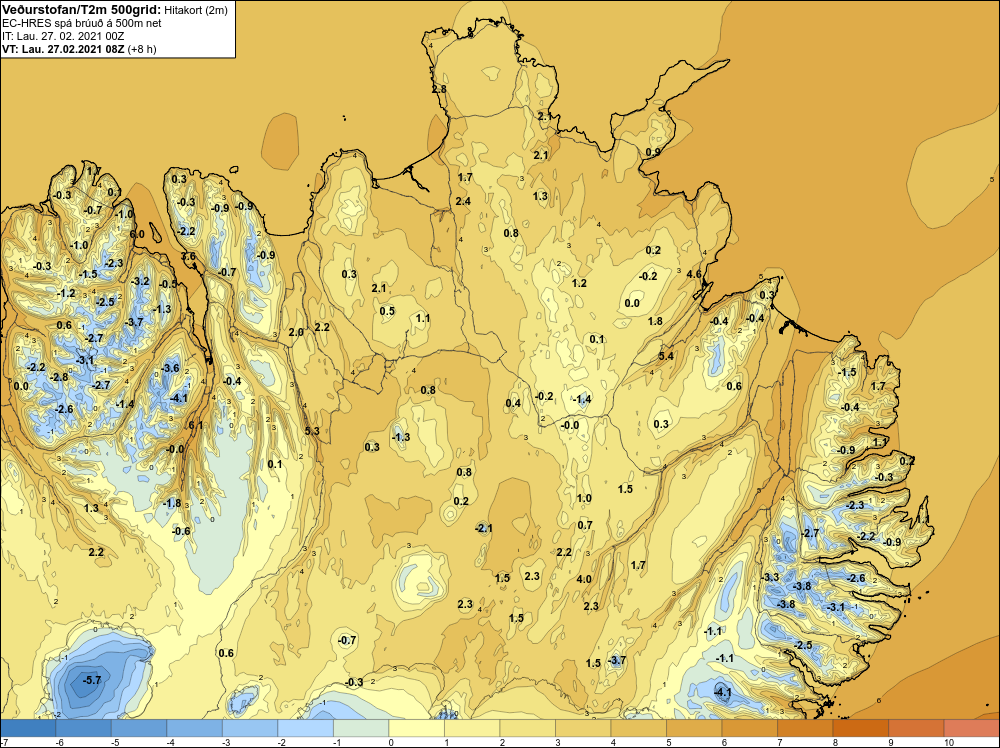This screenshot has width=1000, height=748.
Task: Click the temperature value '-5.7' on the map
Action: pyautogui.click(x=92, y=680)
